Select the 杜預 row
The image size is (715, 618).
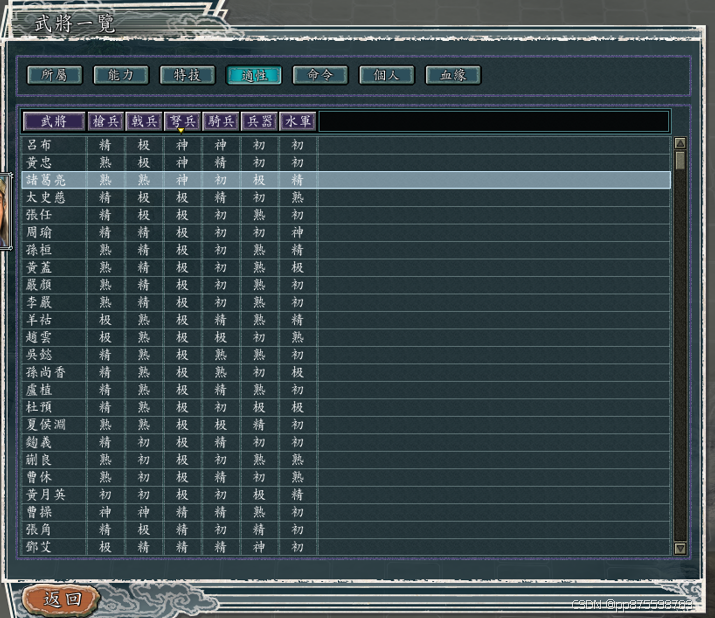(x=346, y=407)
